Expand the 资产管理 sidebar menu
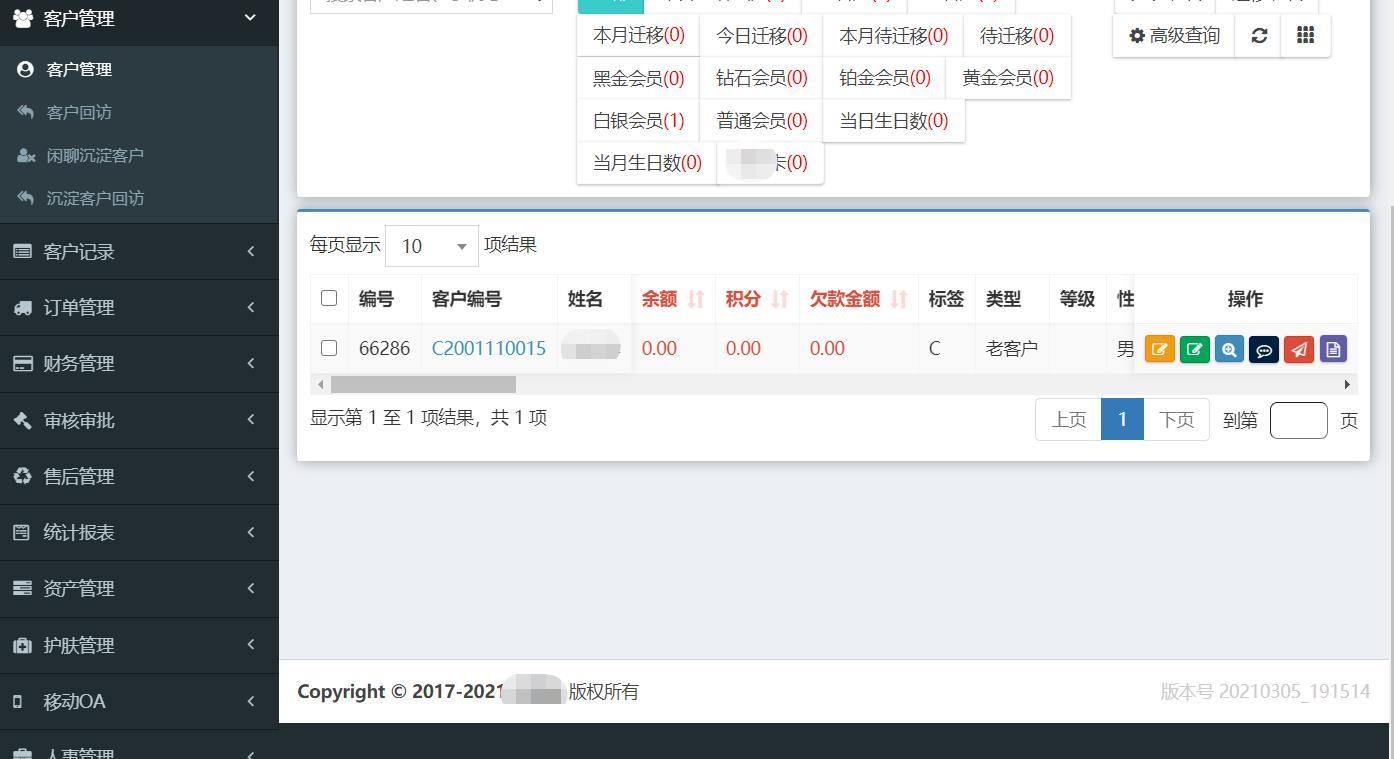 click(x=139, y=589)
